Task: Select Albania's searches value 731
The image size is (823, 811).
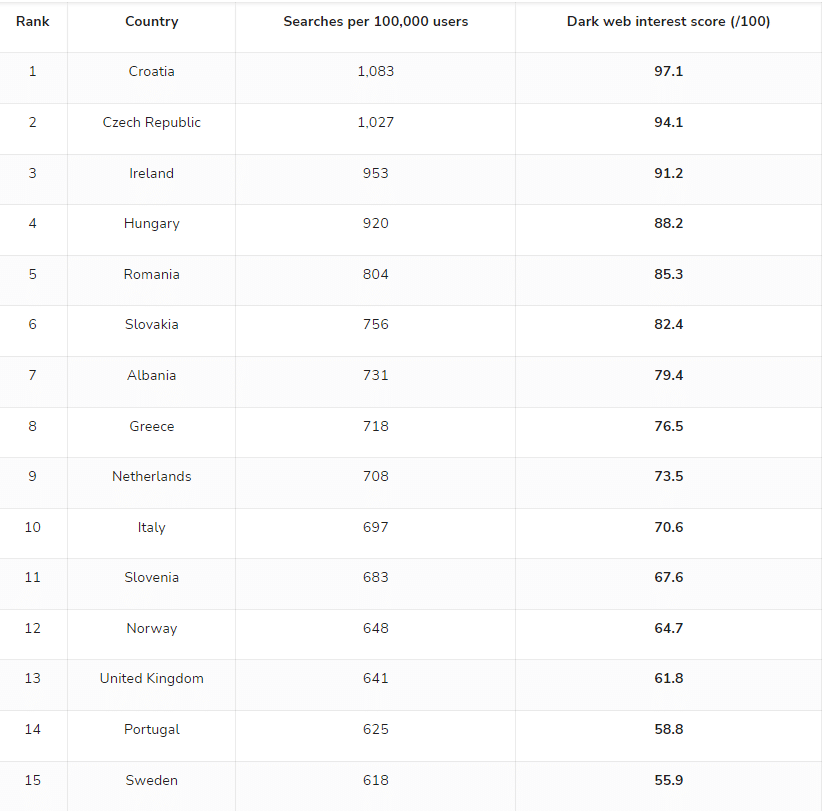Action: (376, 375)
